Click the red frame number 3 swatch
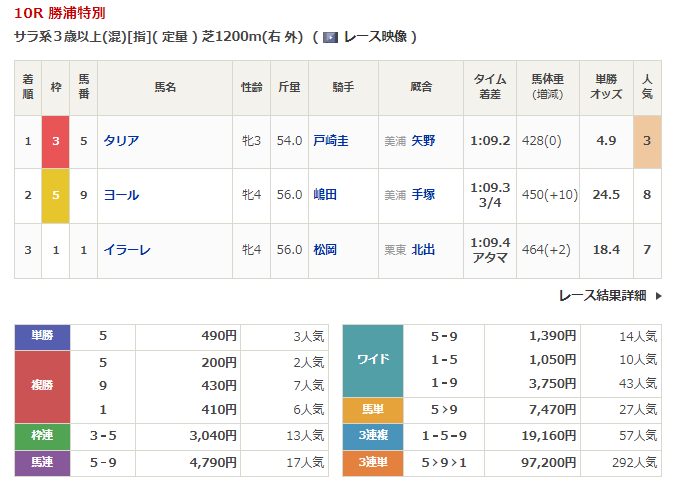The width and height of the screenshot is (678, 484). 55,141
